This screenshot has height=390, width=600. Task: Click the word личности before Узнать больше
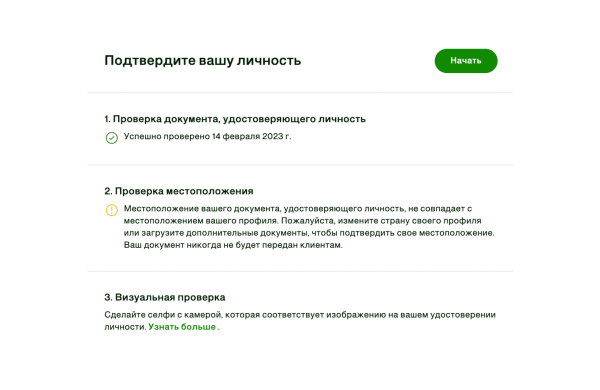(125, 327)
